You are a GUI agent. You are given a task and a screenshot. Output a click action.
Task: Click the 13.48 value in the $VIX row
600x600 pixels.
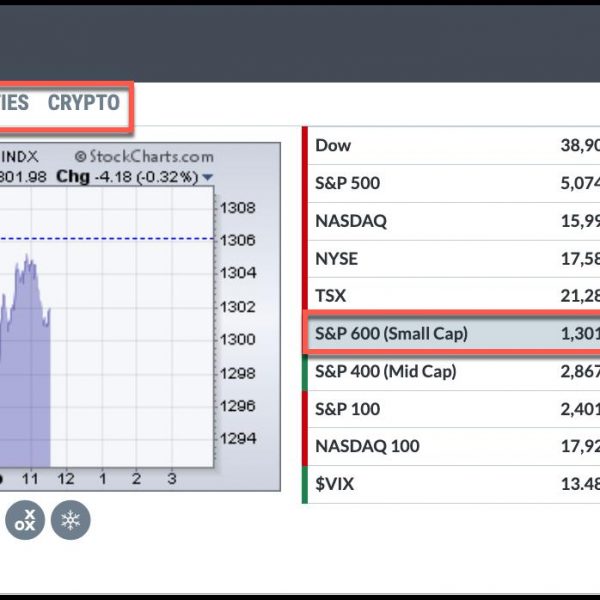pyautogui.click(x=580, y=484)
